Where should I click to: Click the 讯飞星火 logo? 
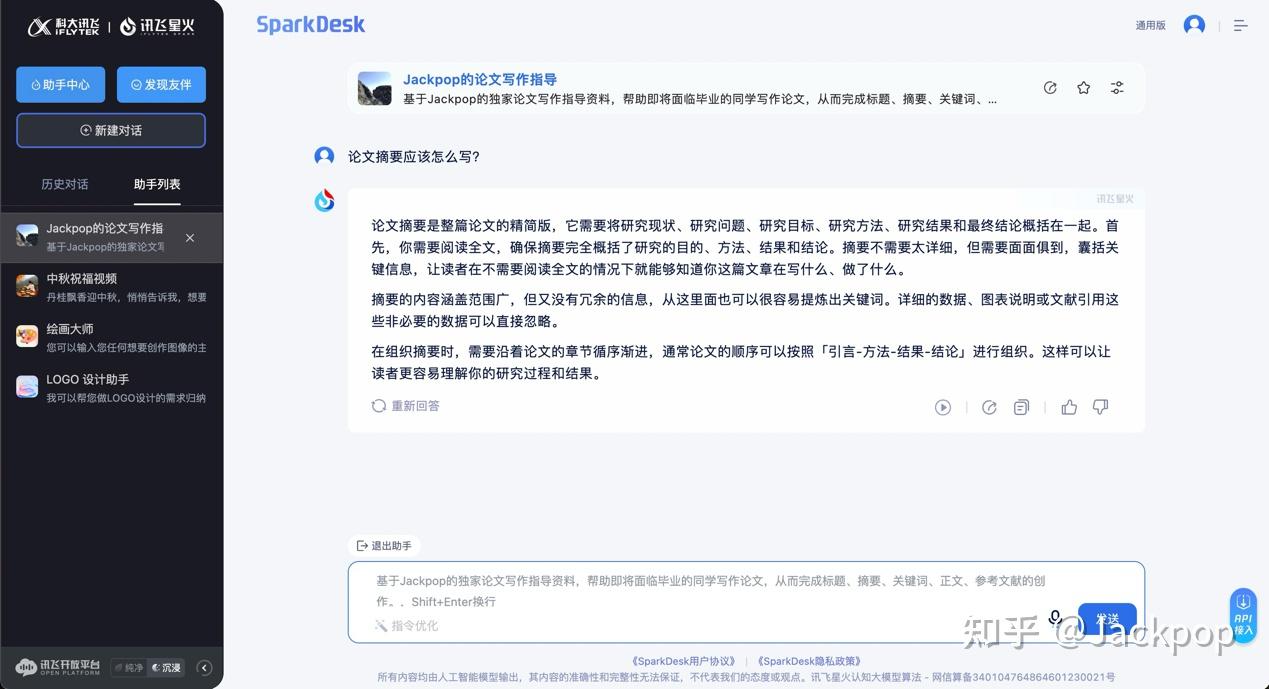(x=157, y=27)
